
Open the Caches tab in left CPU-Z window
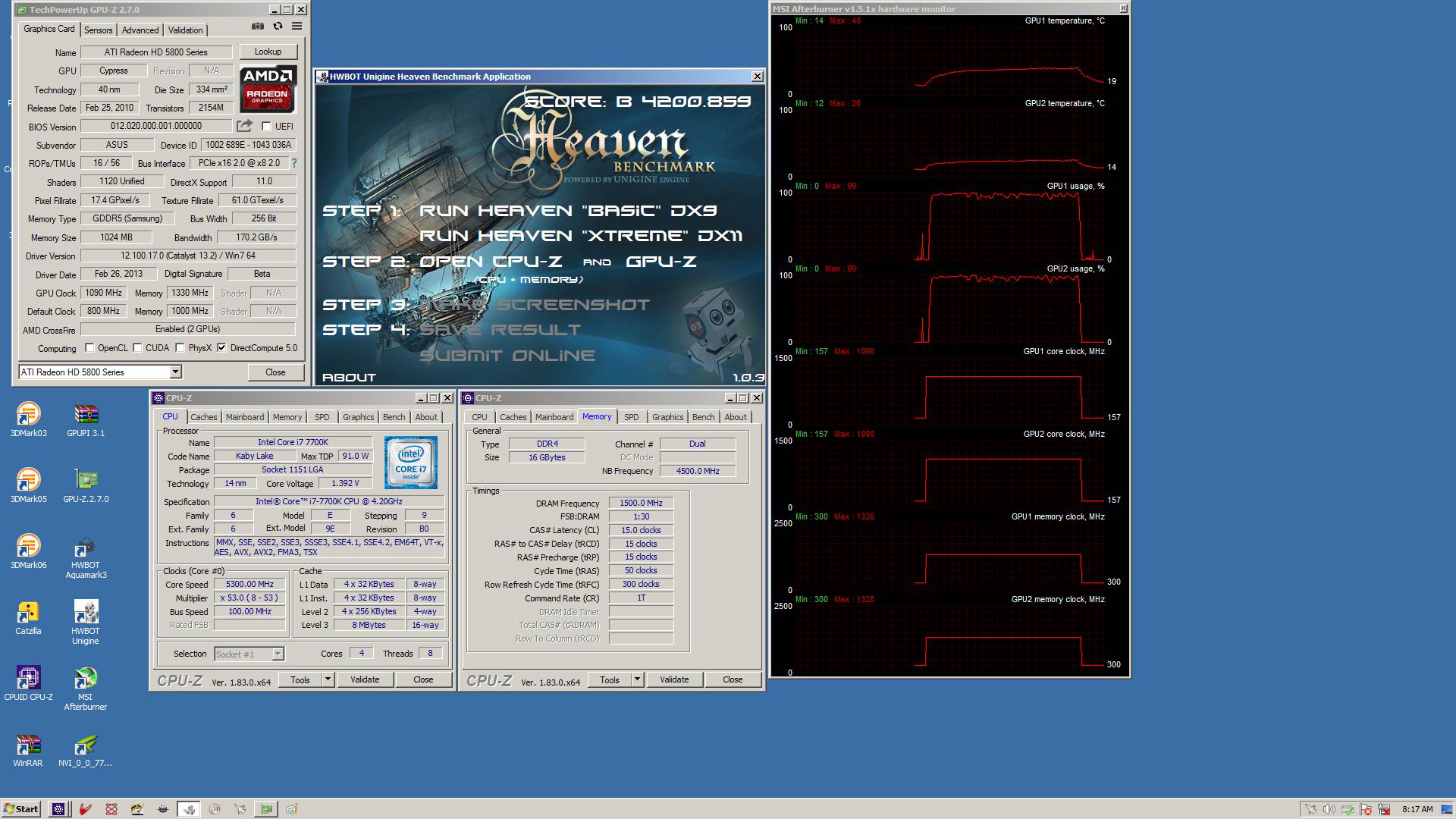203,417
